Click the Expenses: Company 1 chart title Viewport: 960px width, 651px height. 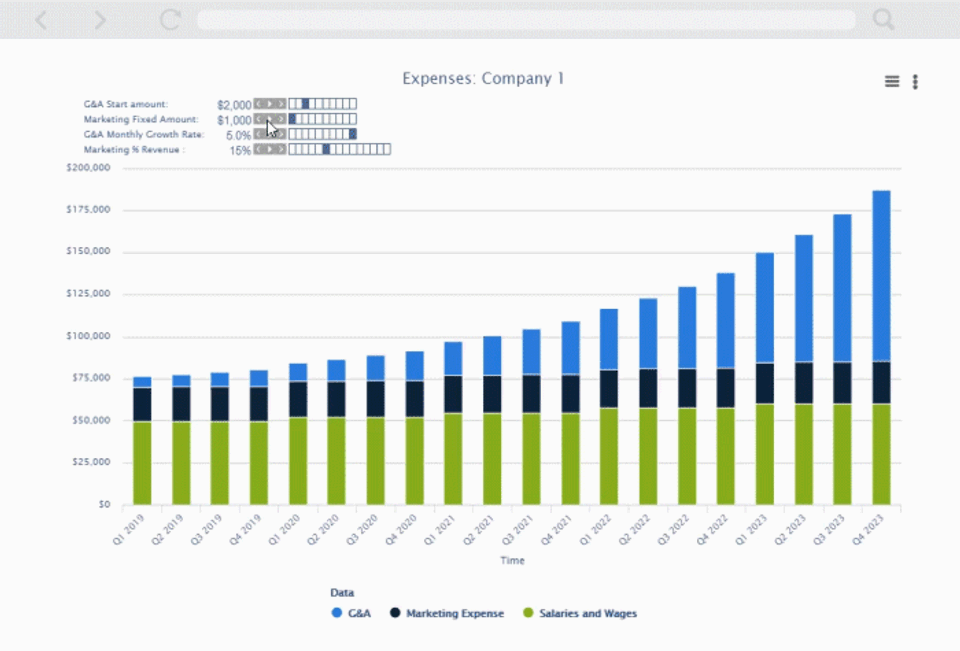click(x=483, y=78)
